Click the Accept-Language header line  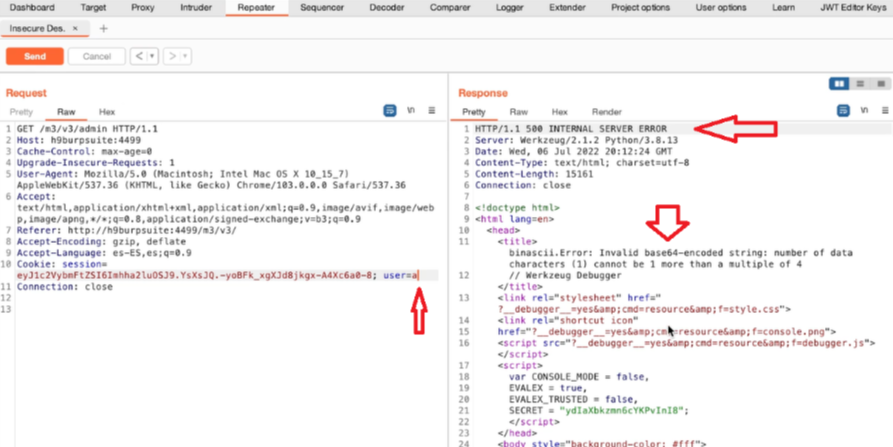click(104, 253)
